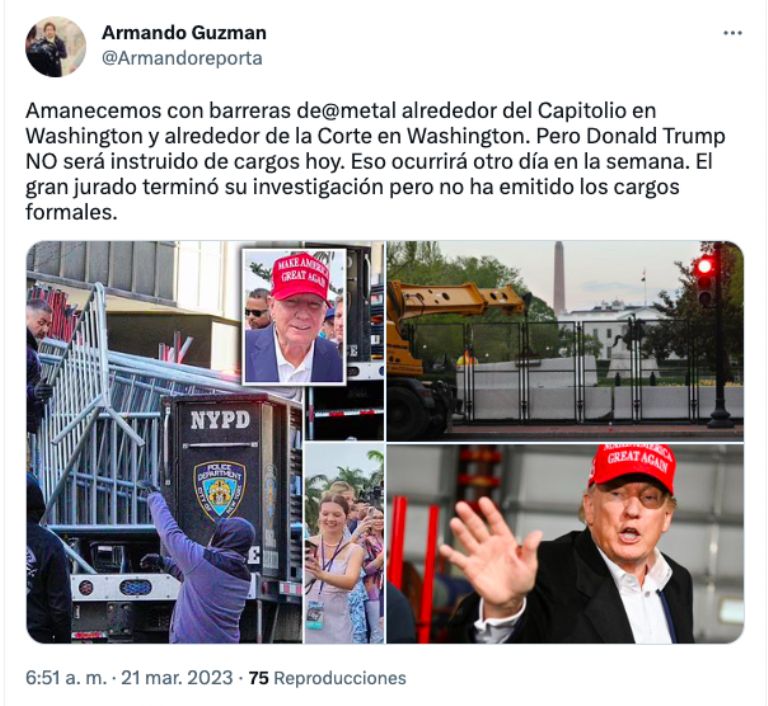Click the tweet text paragraph body

point(375,162)
